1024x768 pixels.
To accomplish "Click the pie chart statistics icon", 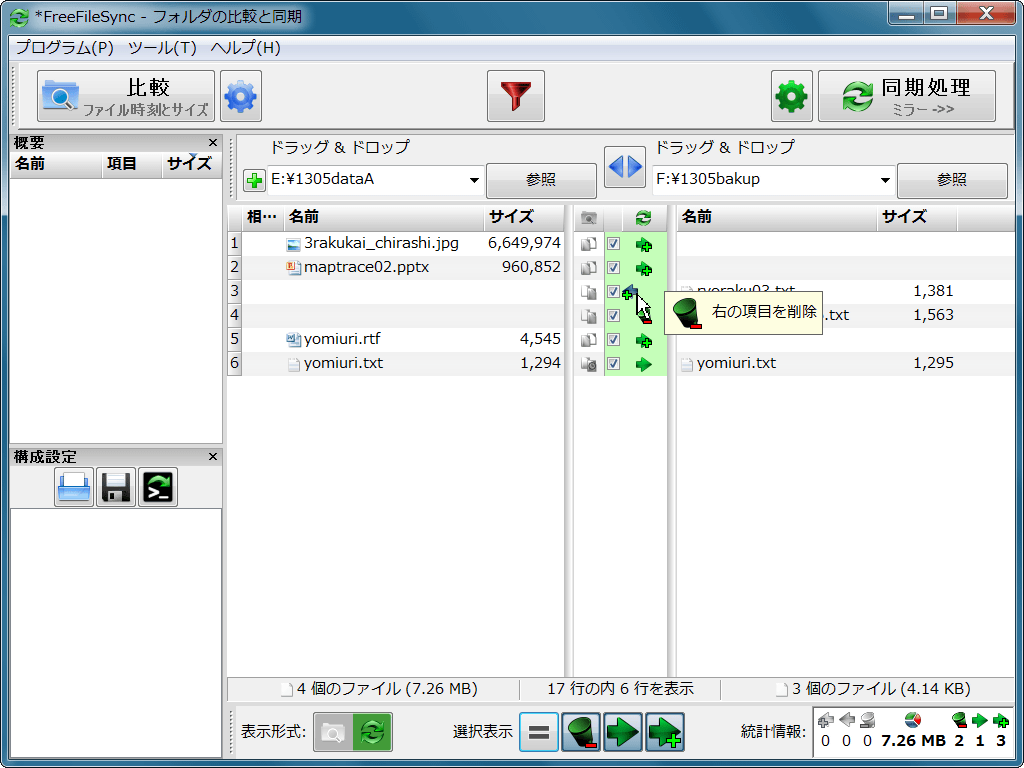I will coord(913,720).
